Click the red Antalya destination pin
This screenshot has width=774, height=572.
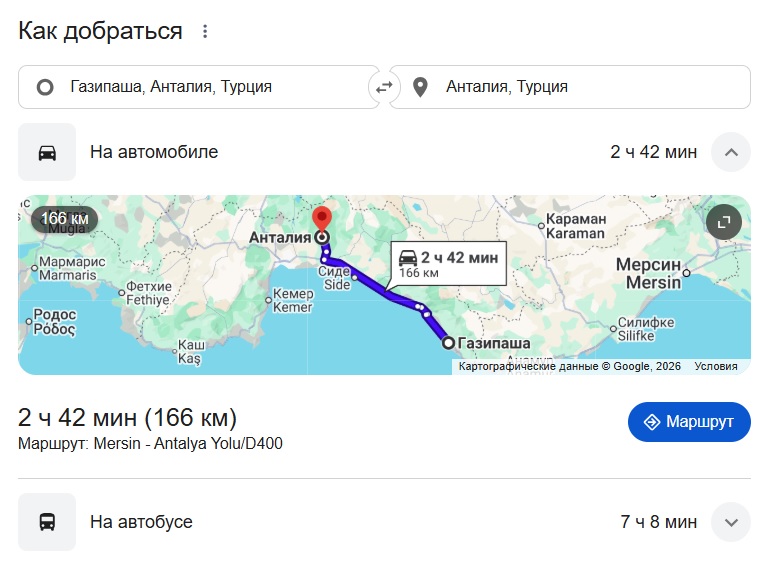click(322, 219)
